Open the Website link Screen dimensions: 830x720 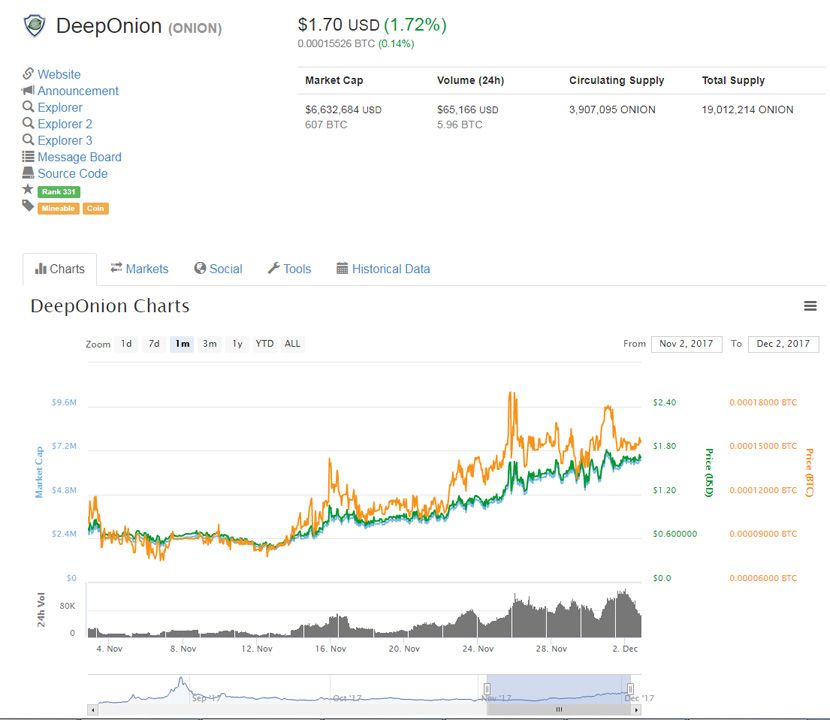59,75
